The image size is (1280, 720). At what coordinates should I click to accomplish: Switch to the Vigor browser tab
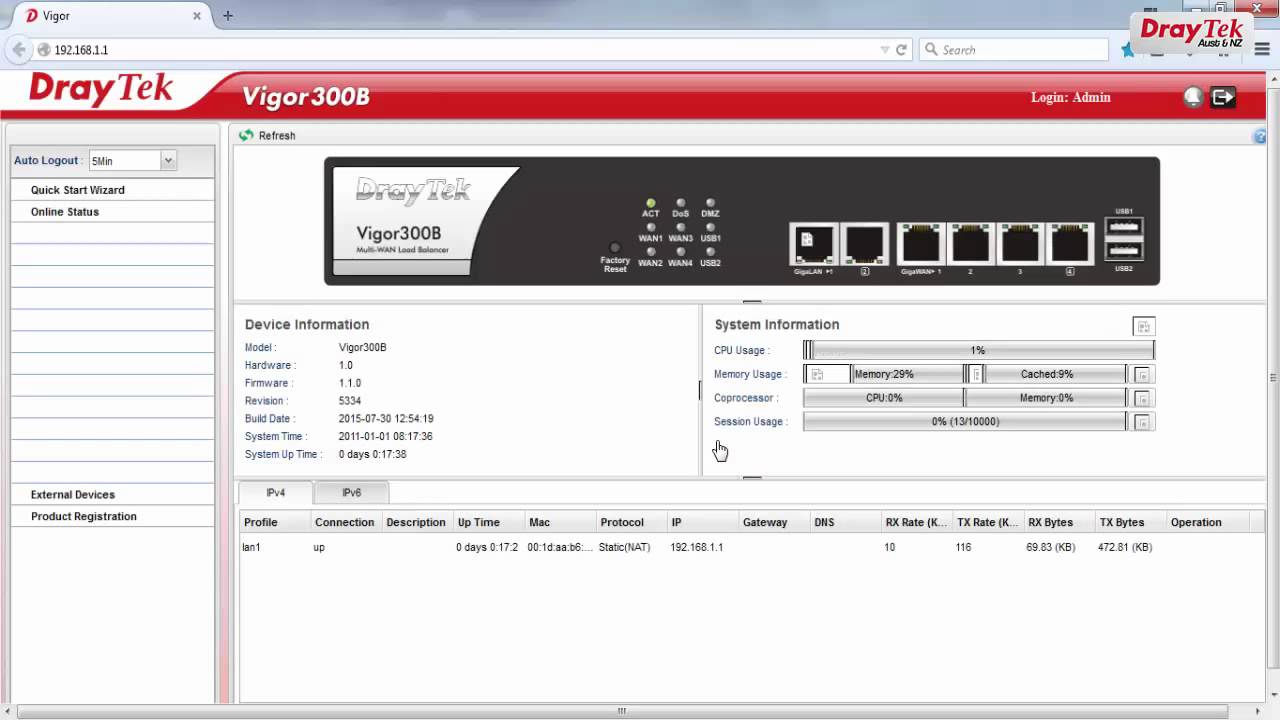tap(112, 16)
